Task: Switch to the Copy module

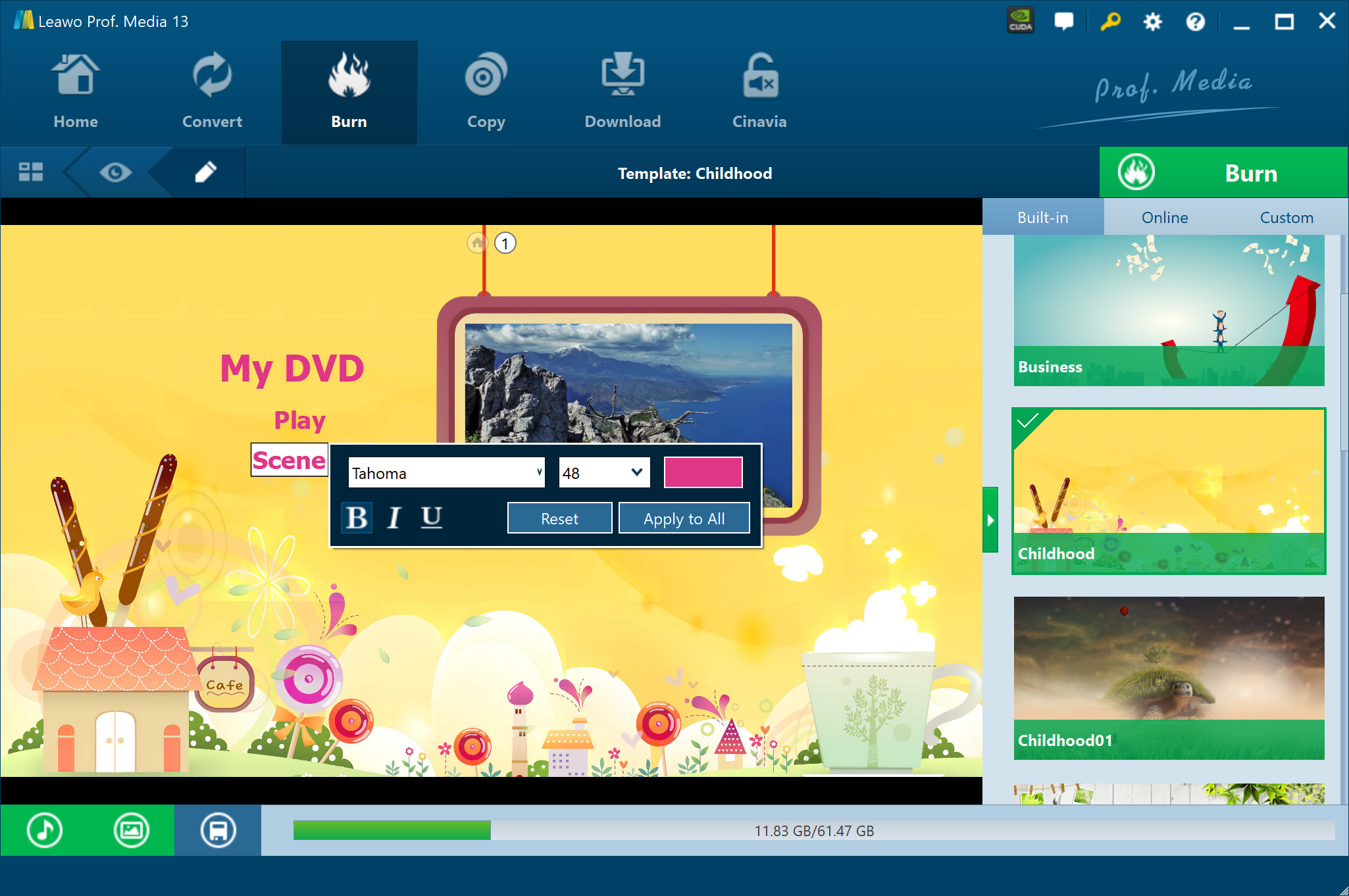Action: [x=486, y=93]
